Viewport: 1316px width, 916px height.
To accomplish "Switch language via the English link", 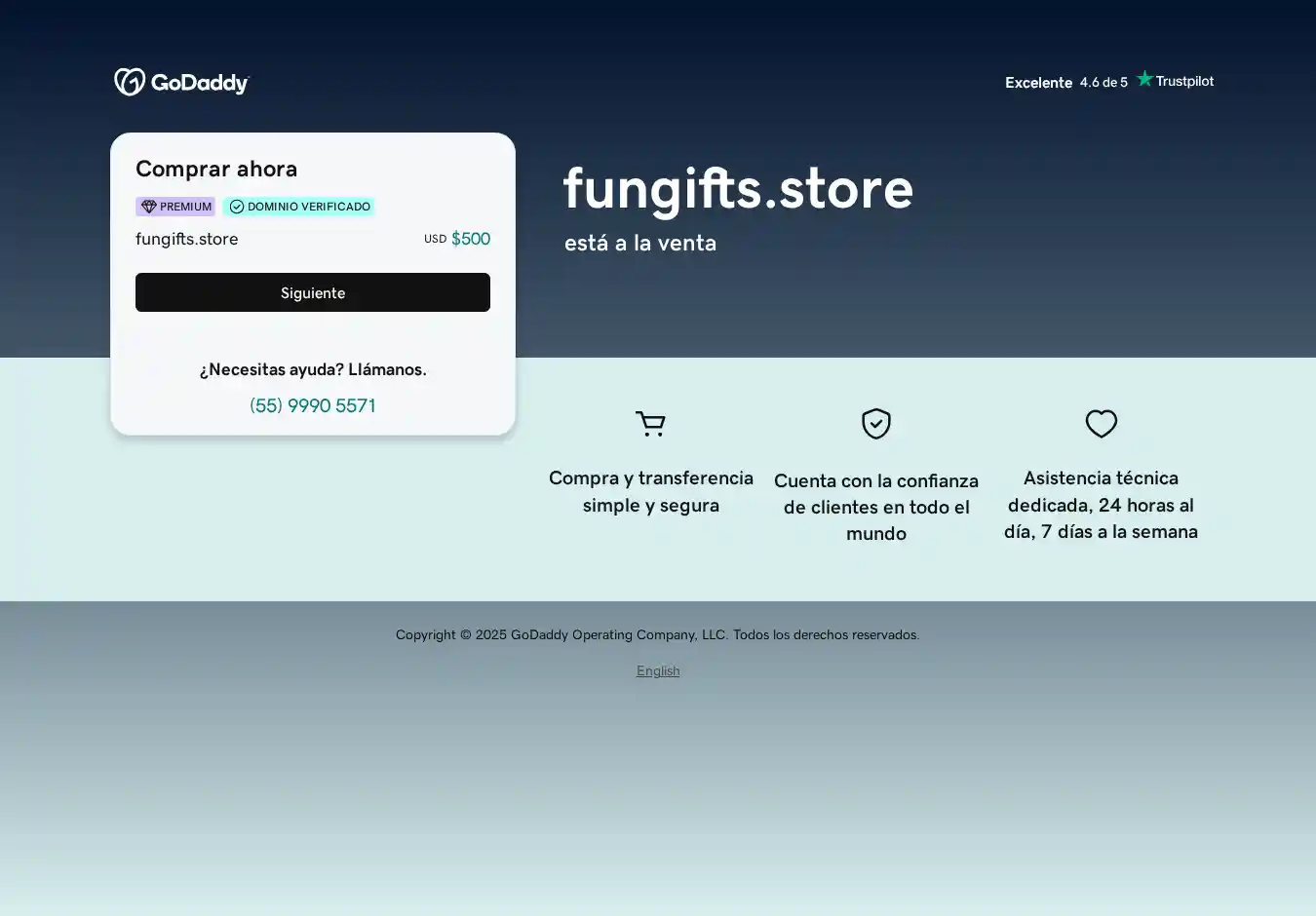I will 658,670.
